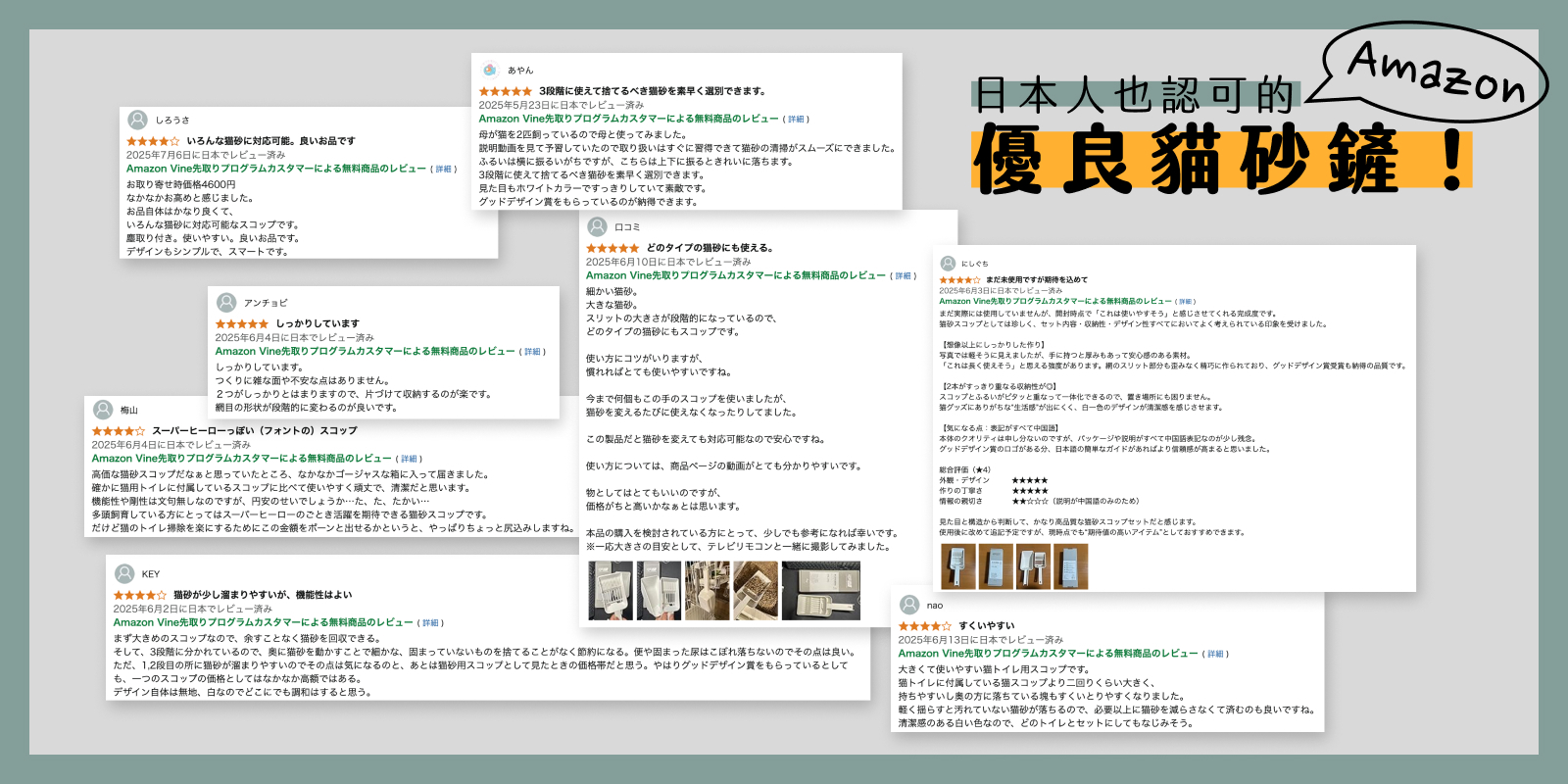Open the wide boxed-scoop photo in 口コミ review
1568x784 pixels.
tap(821, 590)
